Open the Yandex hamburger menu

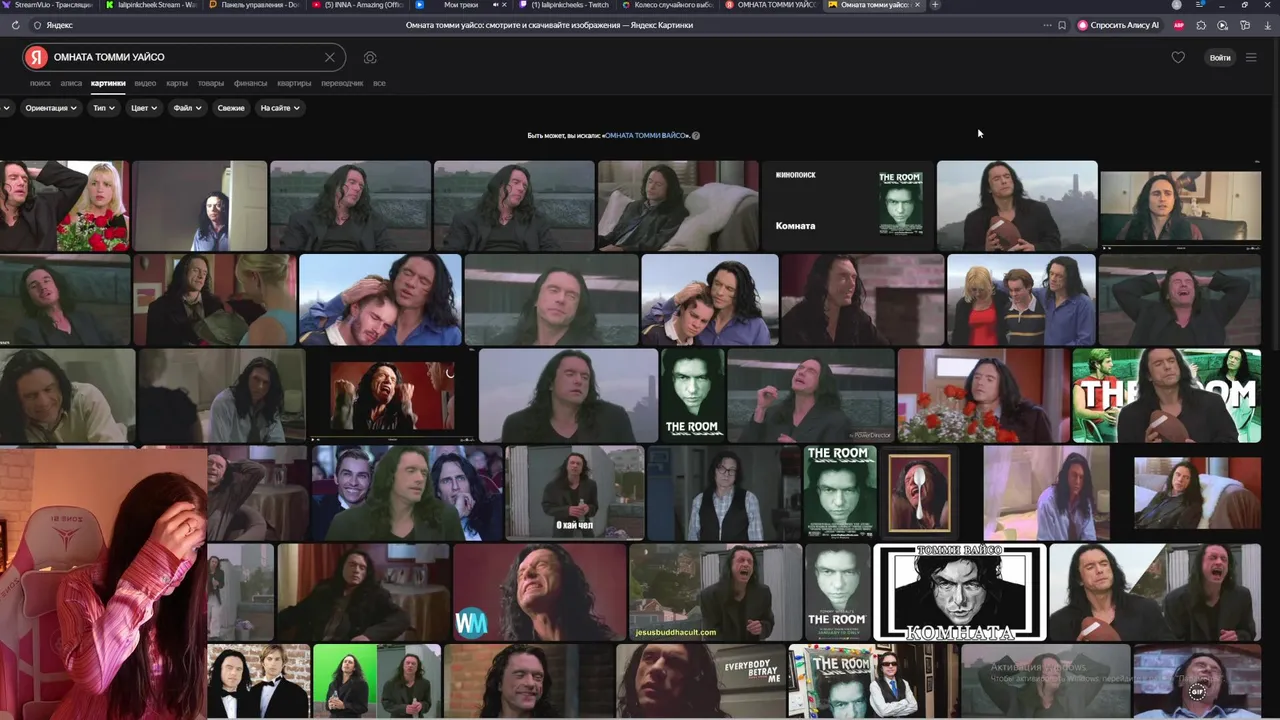click(1251, 57)
